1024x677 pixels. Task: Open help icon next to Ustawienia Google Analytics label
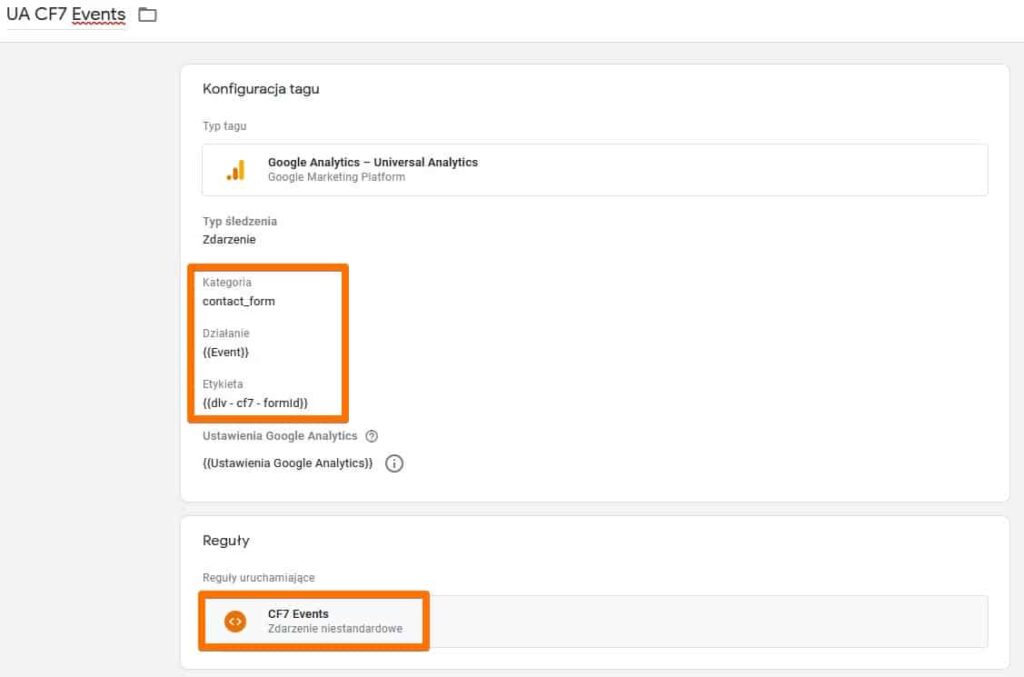coord(372,436)
